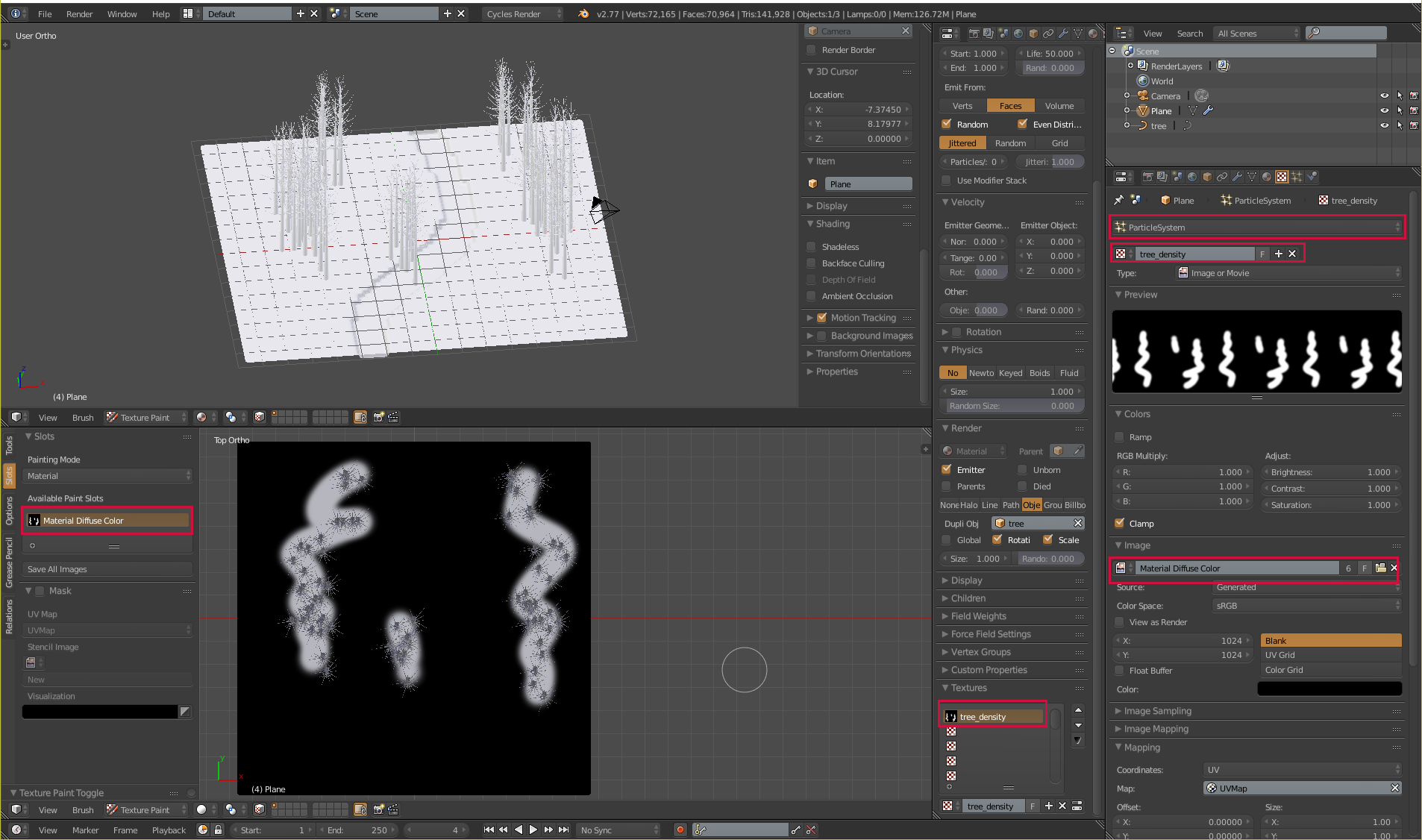Open Material tab left of active Texture tab

(x=1267, y=177)
